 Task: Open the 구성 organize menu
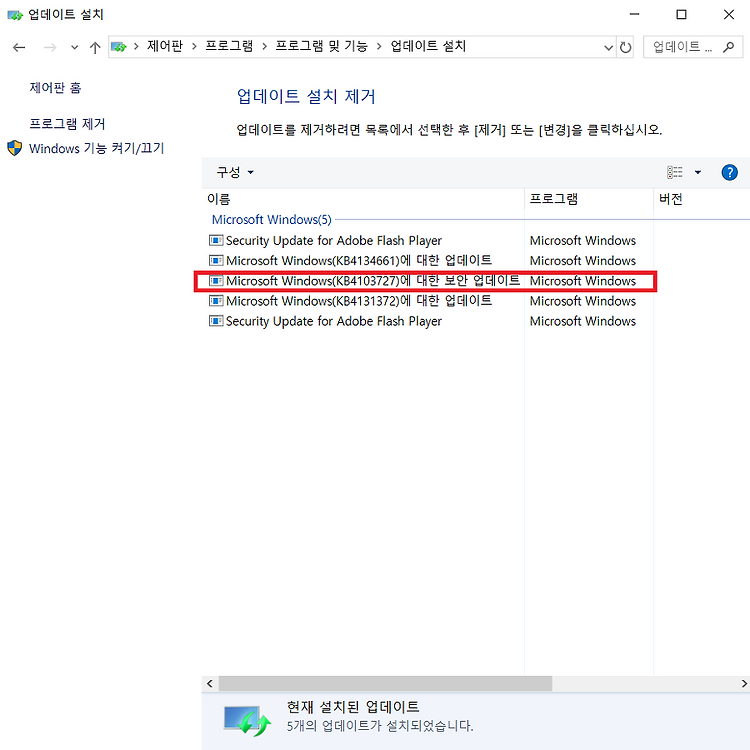click(234, 172)
